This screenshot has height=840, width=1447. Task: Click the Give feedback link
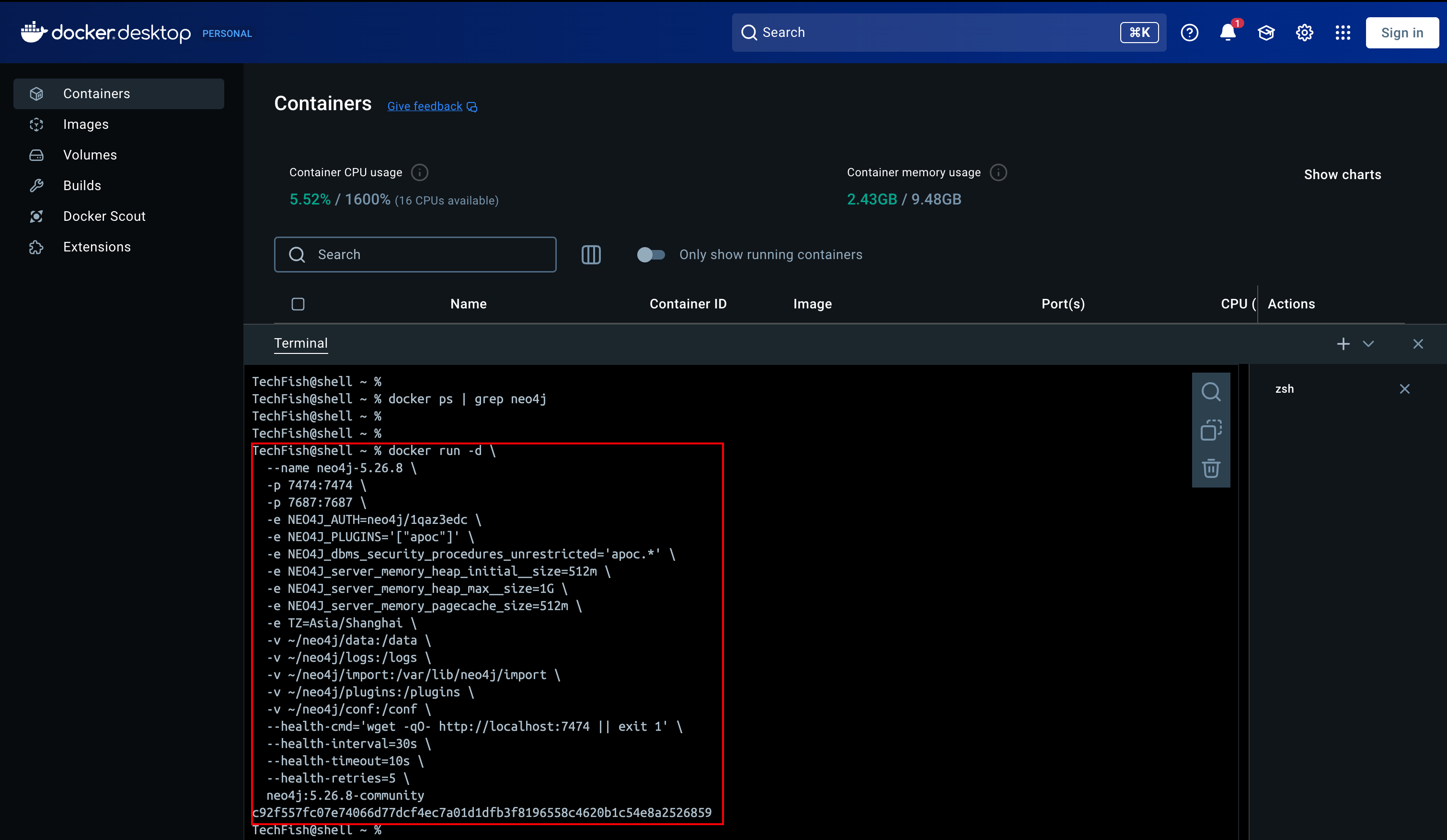pyautogui.click(x=432, y=106)
